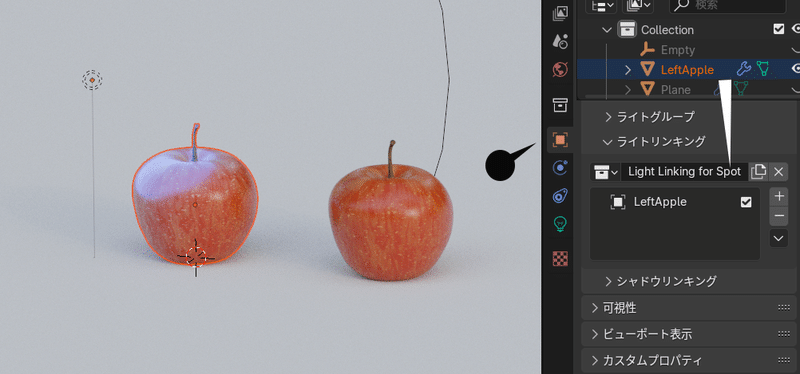
Task: Expand the LeftApple tree item
Action: point(628,69)
